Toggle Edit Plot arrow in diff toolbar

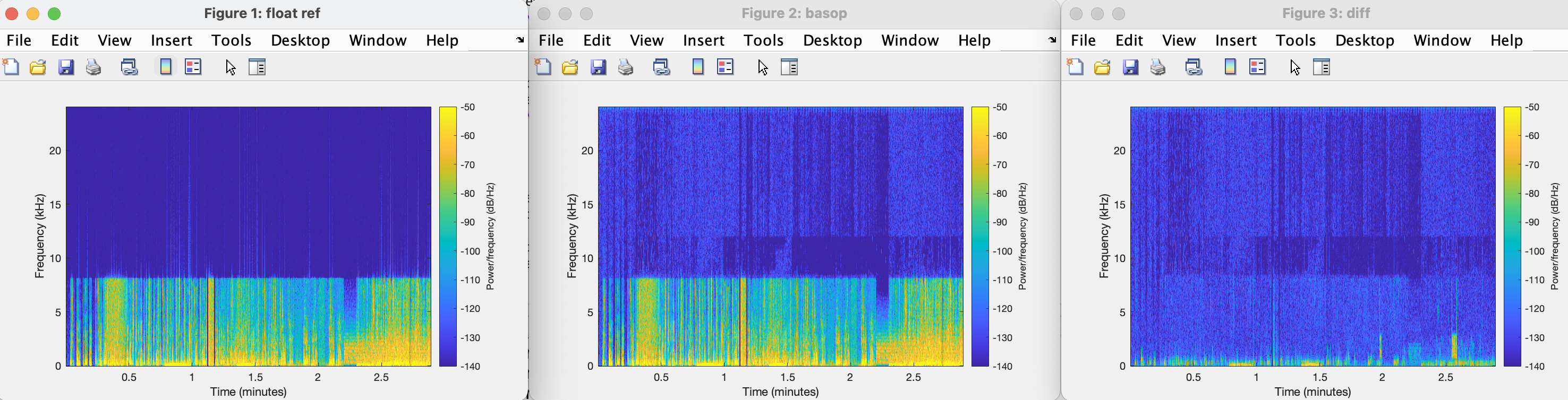tap(1294, 67)
